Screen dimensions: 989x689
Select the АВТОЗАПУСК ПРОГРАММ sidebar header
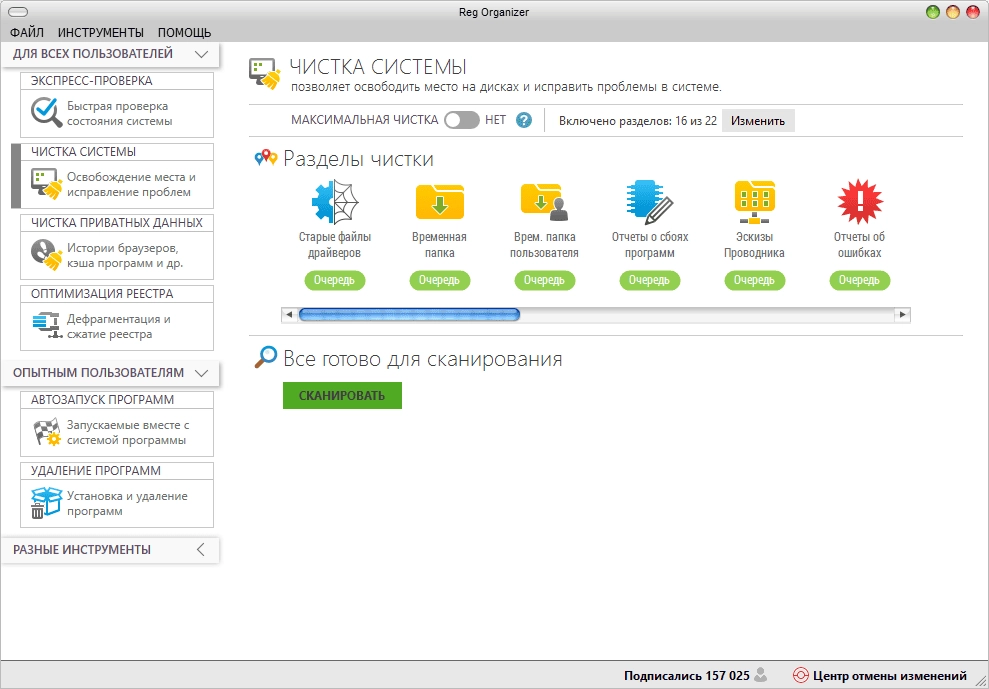(117, 400)
